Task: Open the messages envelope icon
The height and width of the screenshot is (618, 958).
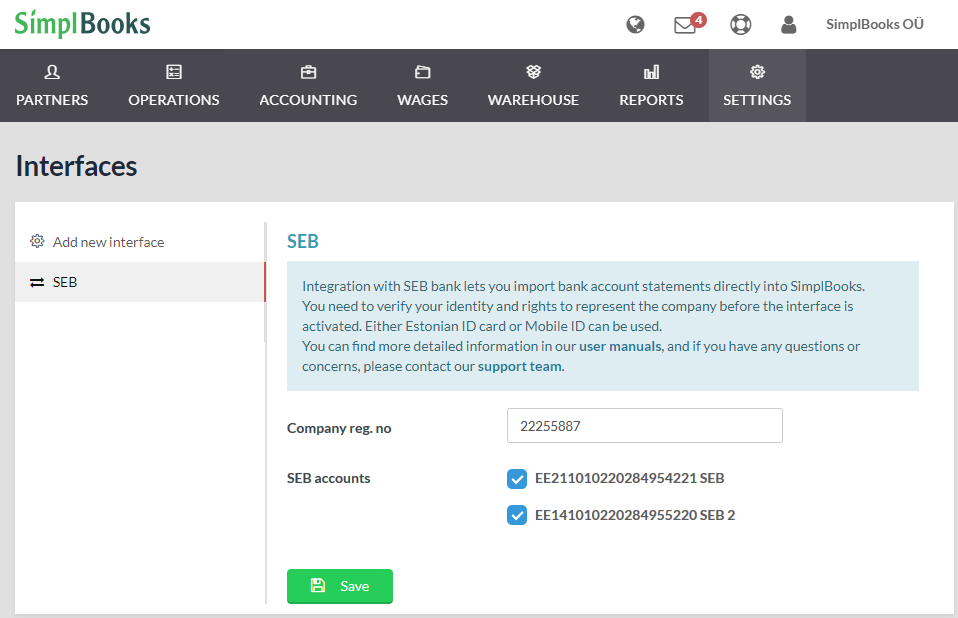Action: click(690, 24)
